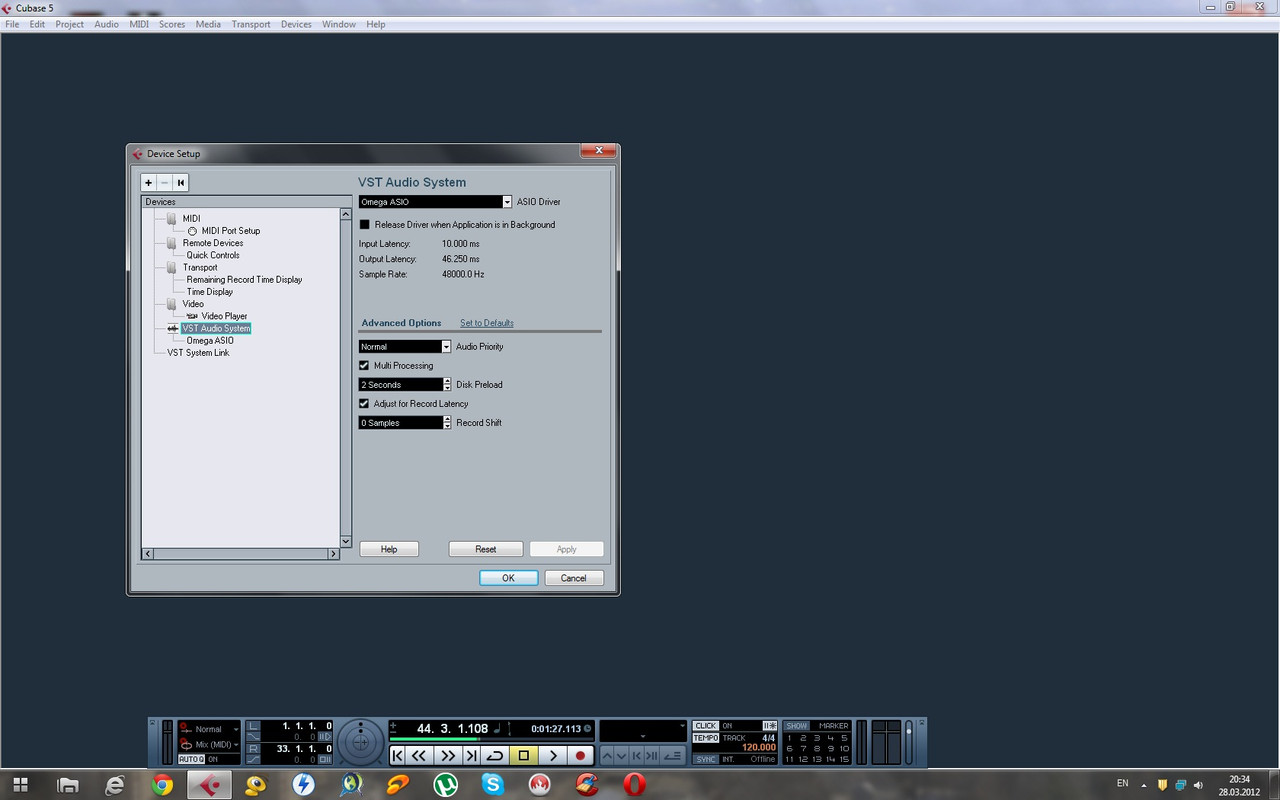Click the red Record transport button
The height and width of the screenshot is (800, 1280).
(581, 756)
